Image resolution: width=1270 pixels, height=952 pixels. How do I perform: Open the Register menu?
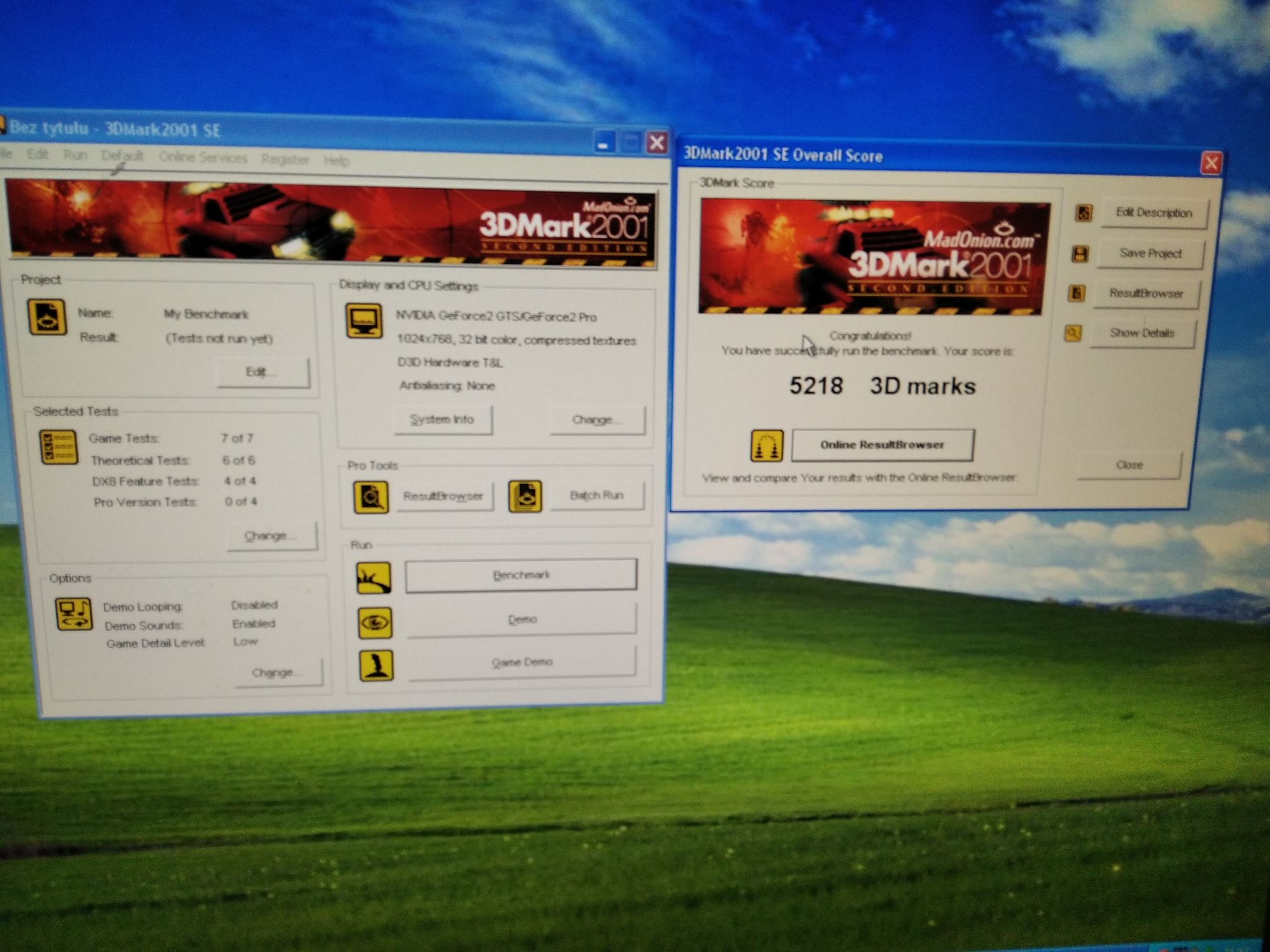tap(285, 159)
